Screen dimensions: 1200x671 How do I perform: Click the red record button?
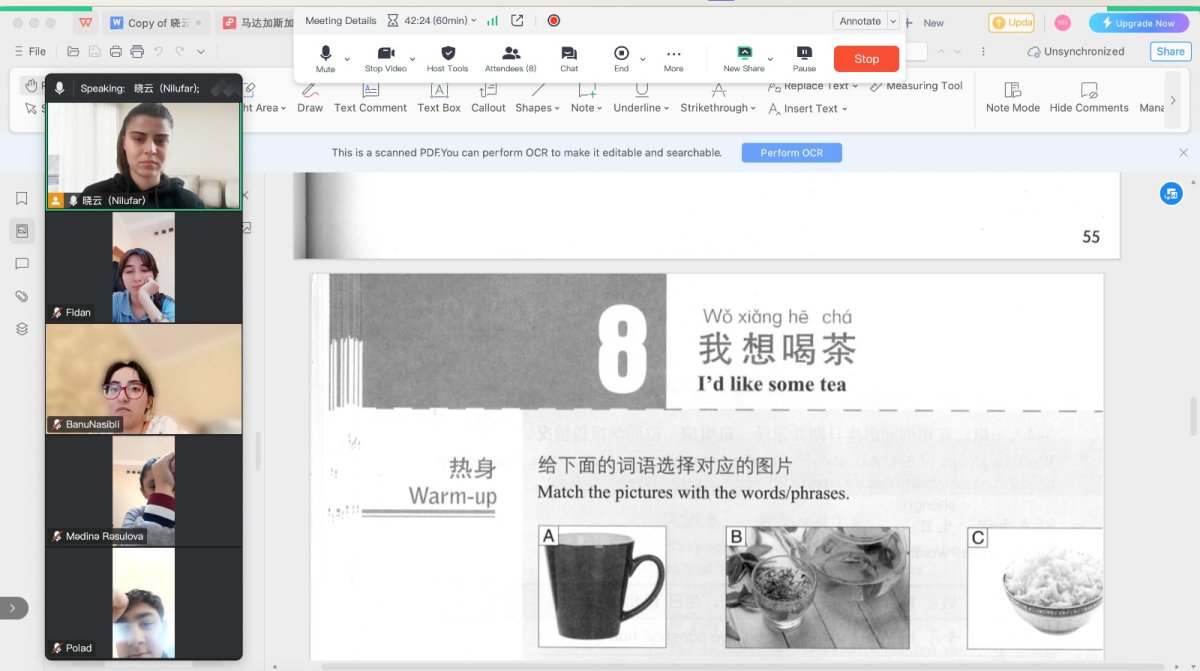coord(553,20)
